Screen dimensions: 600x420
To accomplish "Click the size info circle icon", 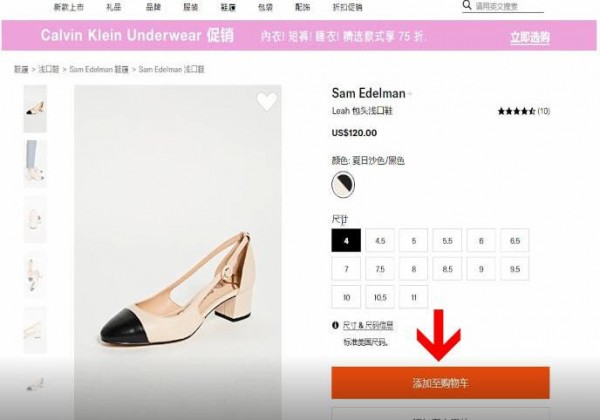I will [335, 326].
